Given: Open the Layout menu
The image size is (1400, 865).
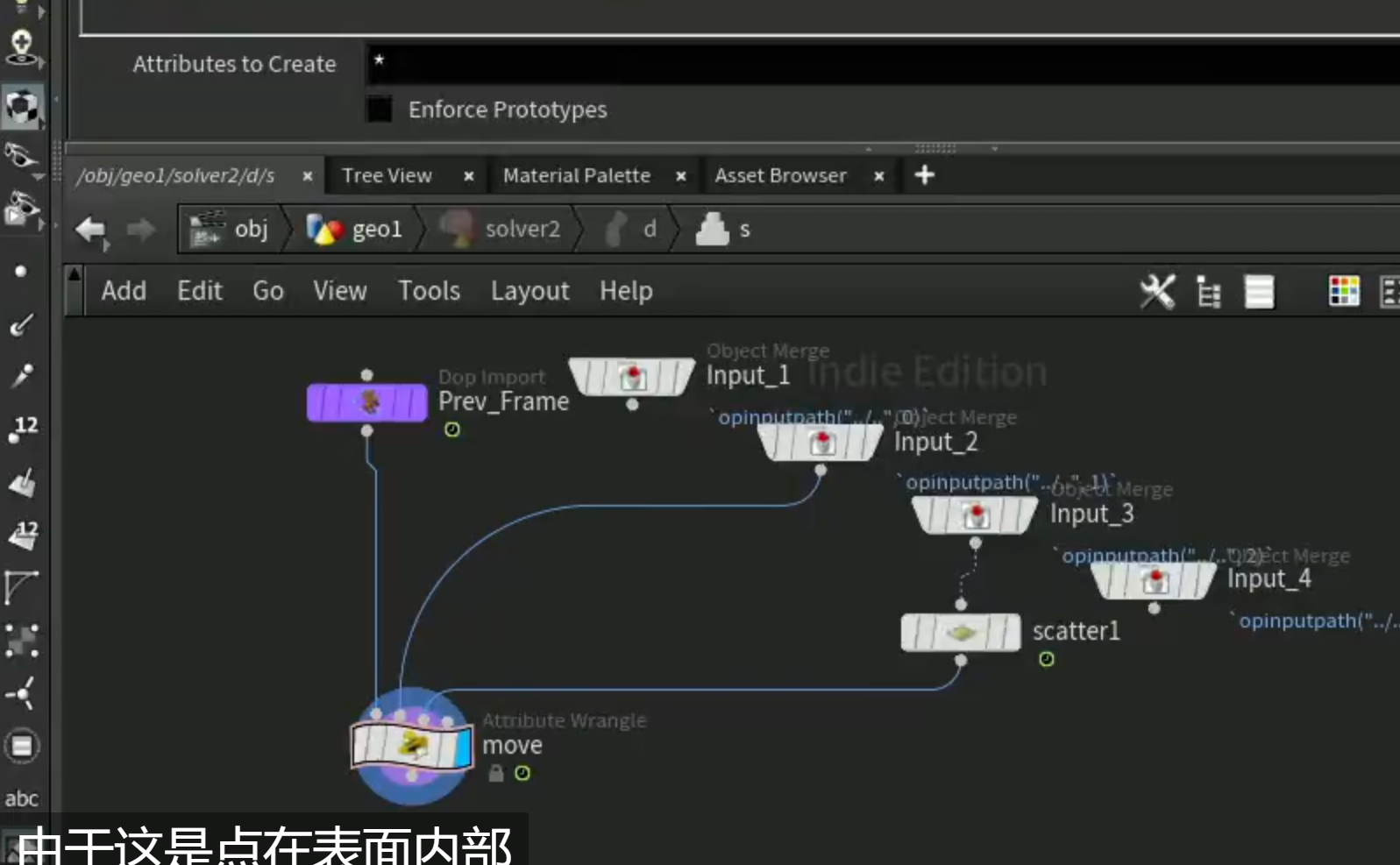Looking at the screenshot, I should (x=529, y=291).
